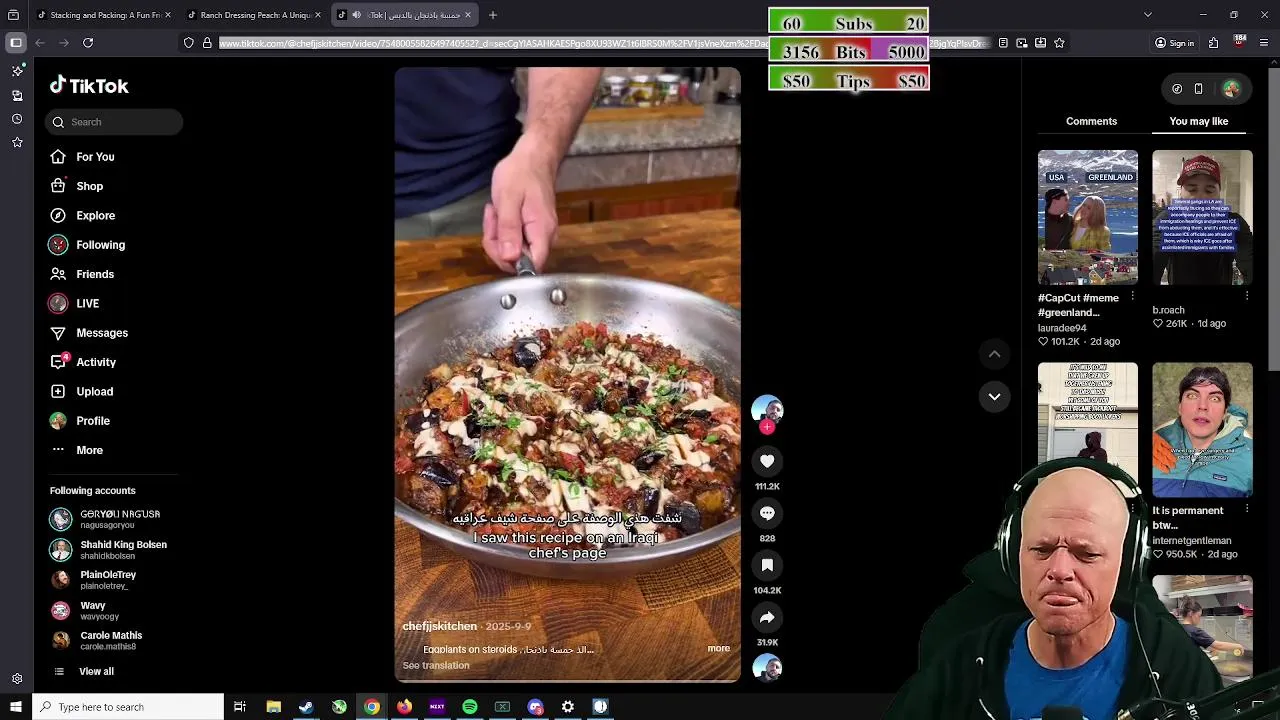This screenshot has height=720, width=1280.
Task: Open File Explorer from the taskbar
Action: pyautogui.click(x=273, y=707)
